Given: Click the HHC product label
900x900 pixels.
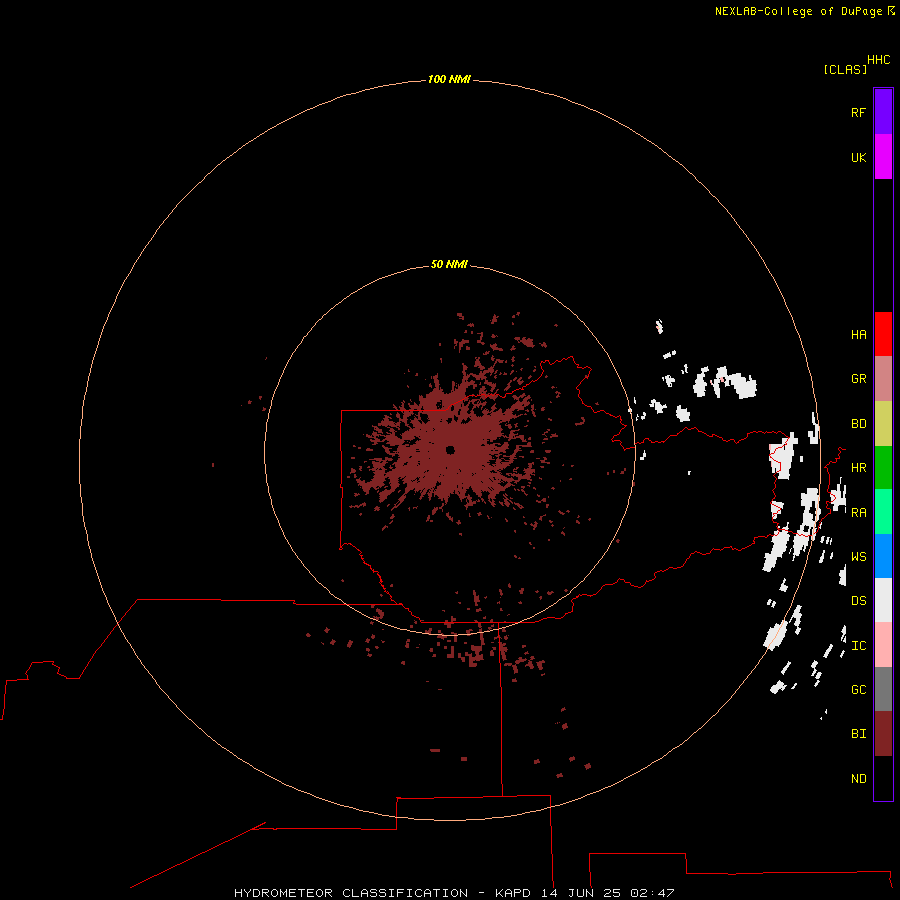Looking at the screenshot, I should 878,60.
